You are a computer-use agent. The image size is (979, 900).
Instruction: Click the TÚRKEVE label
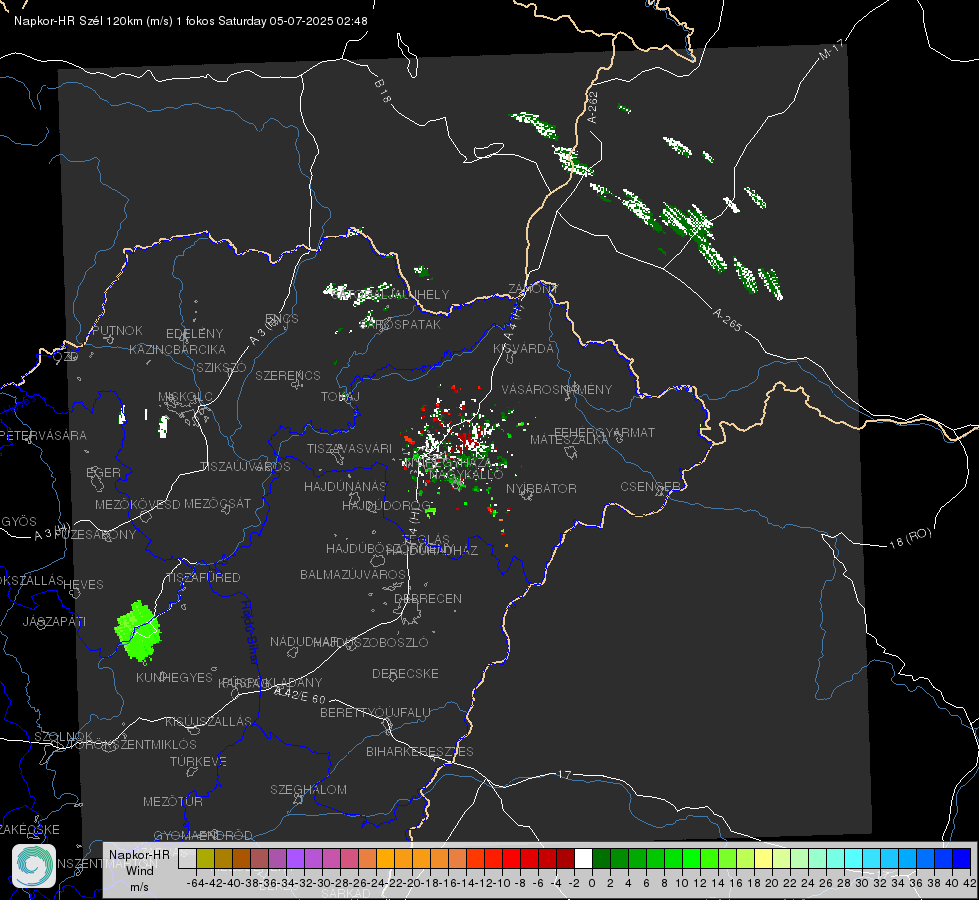198,761
